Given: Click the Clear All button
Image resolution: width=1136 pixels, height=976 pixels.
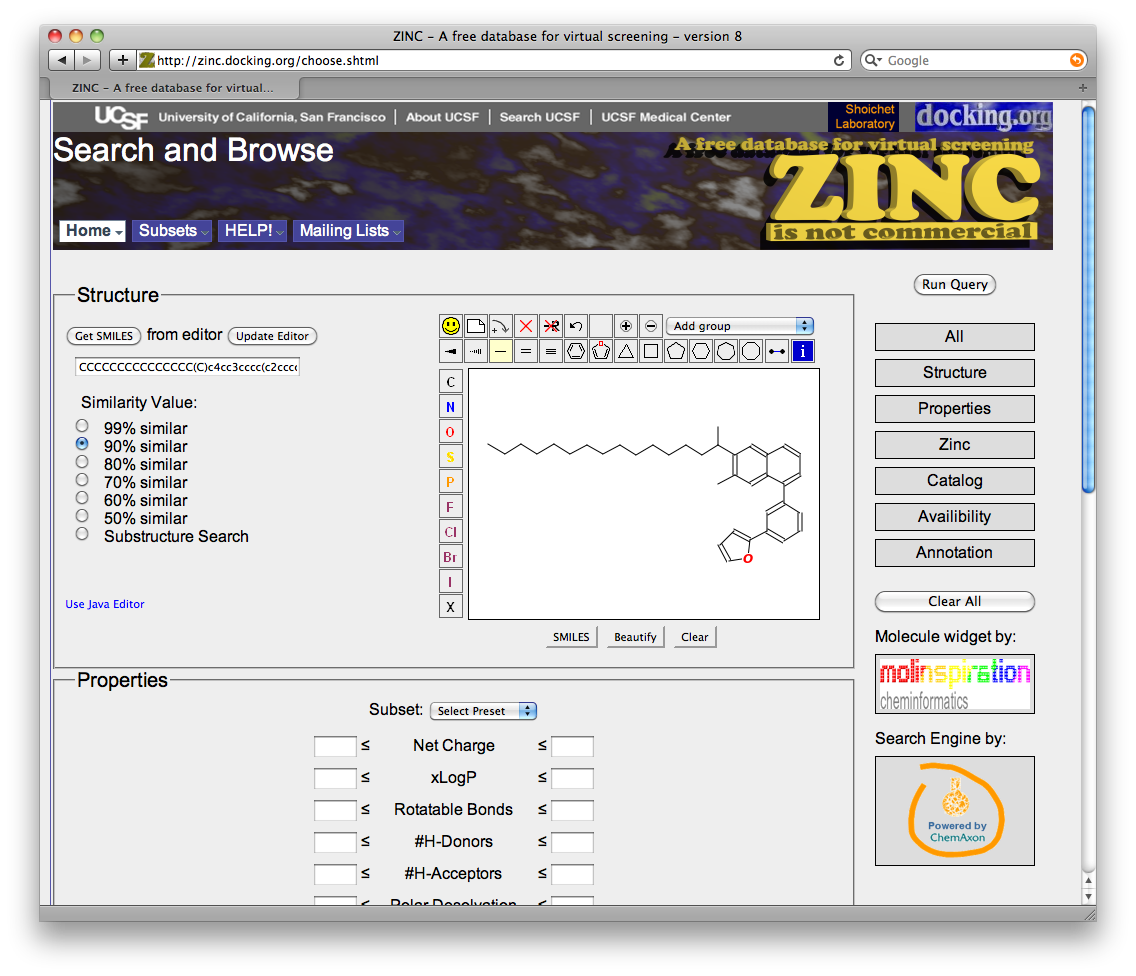Looking at the screenshot, I should [x=955, y=601].
